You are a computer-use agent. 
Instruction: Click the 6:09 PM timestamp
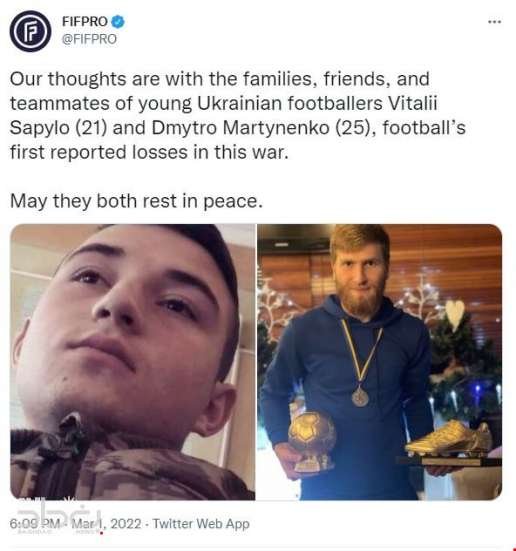35,524
